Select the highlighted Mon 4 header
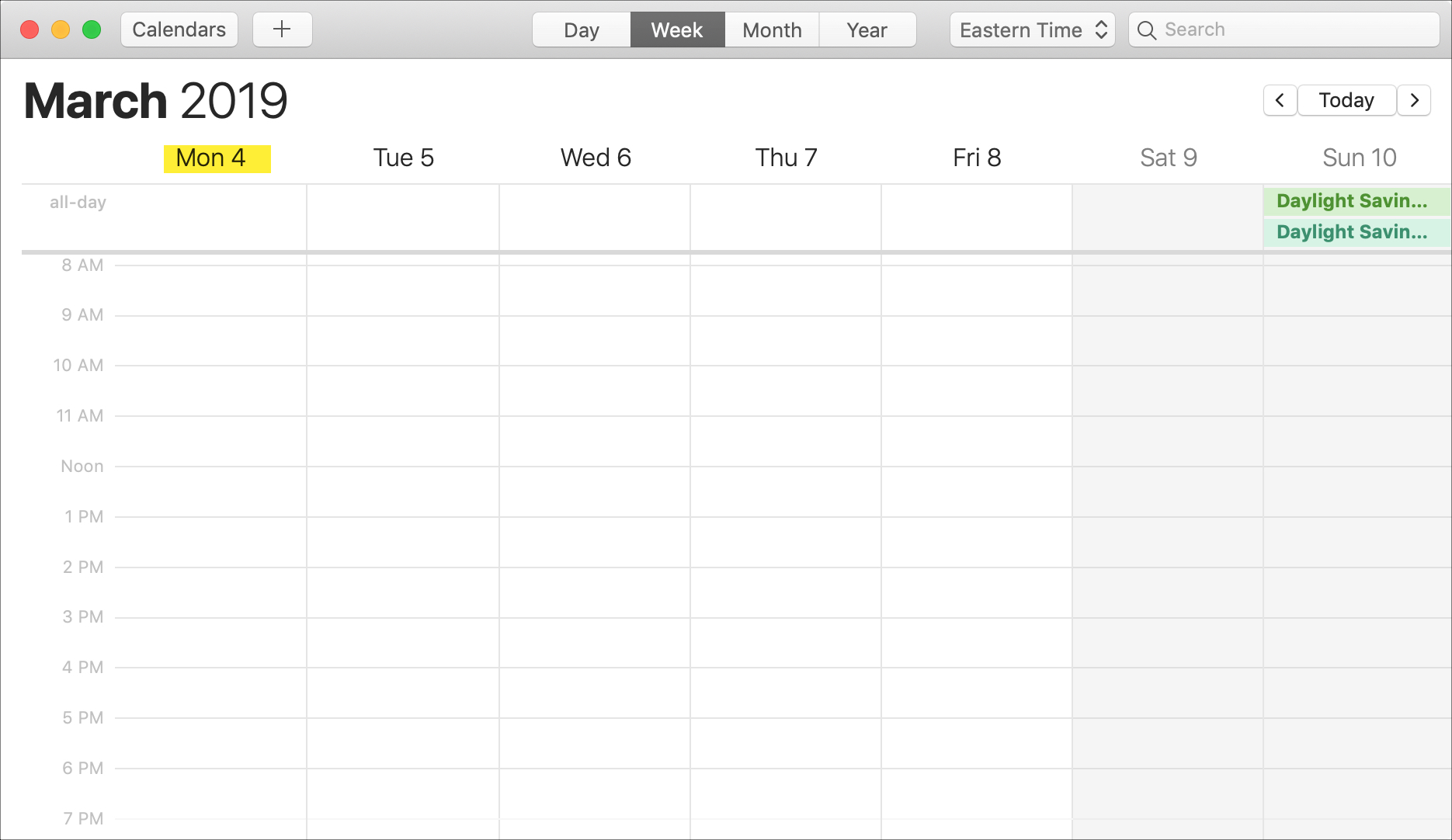1452x840 pixels. 217,158
